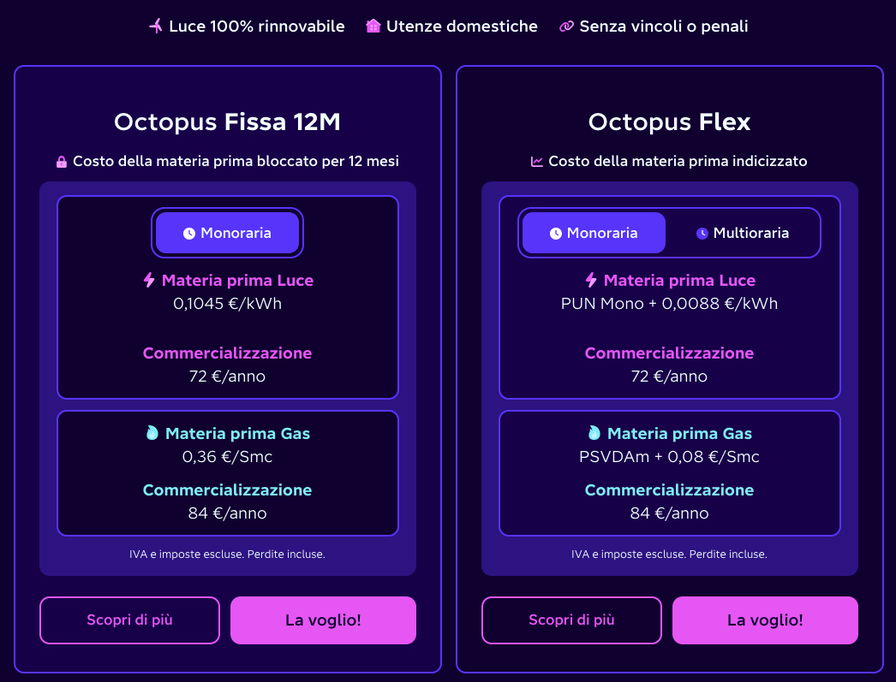Click the house icon next to Utenze domestiche
896x682 pixels.
click(373, 26)
